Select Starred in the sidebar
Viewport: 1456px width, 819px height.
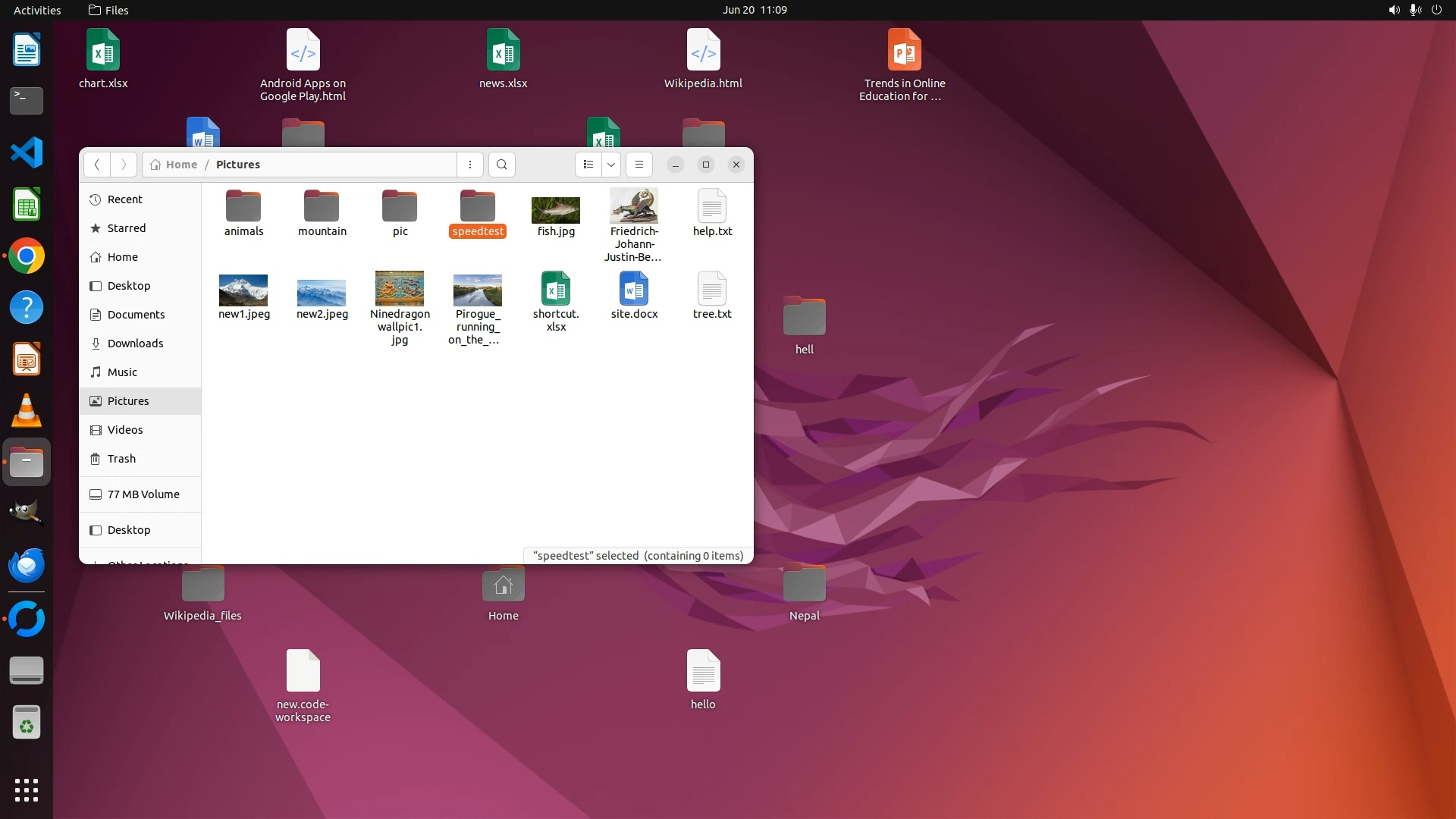click(x=126, y=228)
